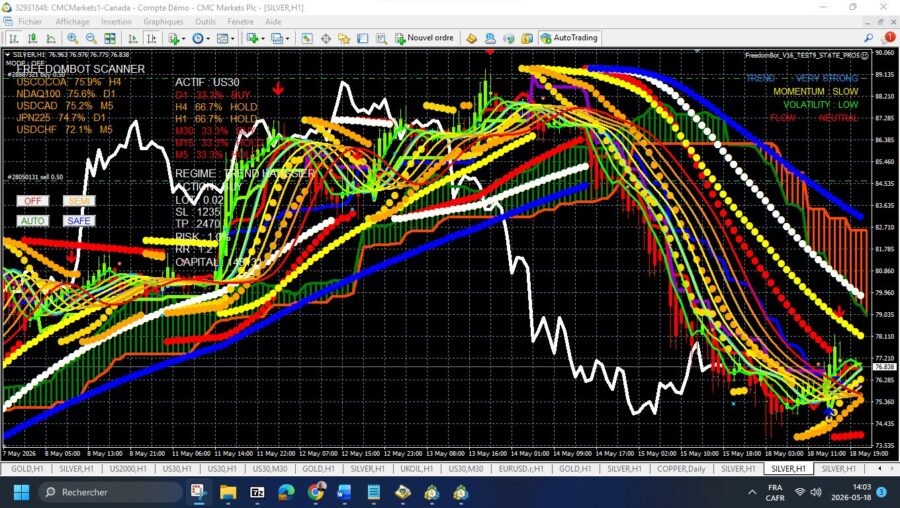Open the Windows Start menu
Image resolution: width=900 pixels, height=508 pixels.
pyautogui.click(x=21, y=492)
